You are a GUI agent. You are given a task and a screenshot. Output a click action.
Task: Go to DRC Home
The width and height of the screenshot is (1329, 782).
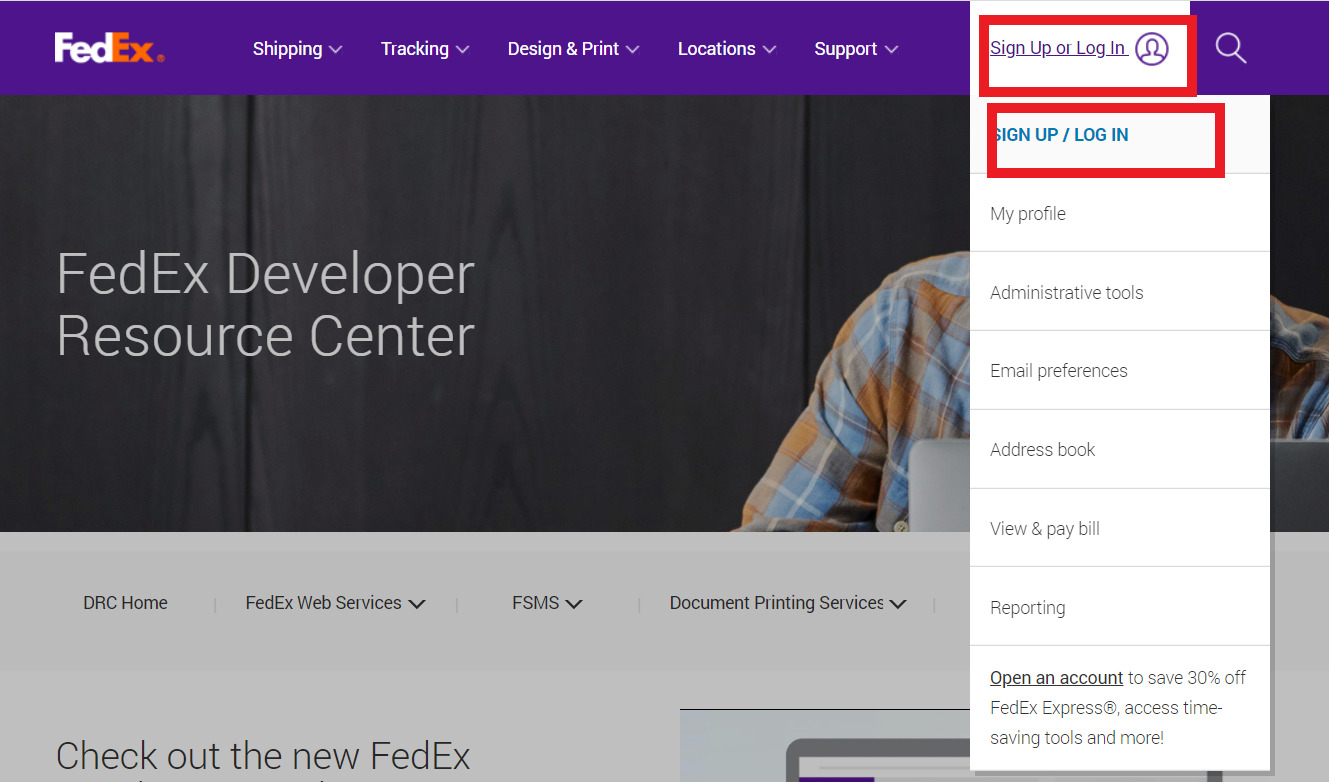tap(125, 603)
